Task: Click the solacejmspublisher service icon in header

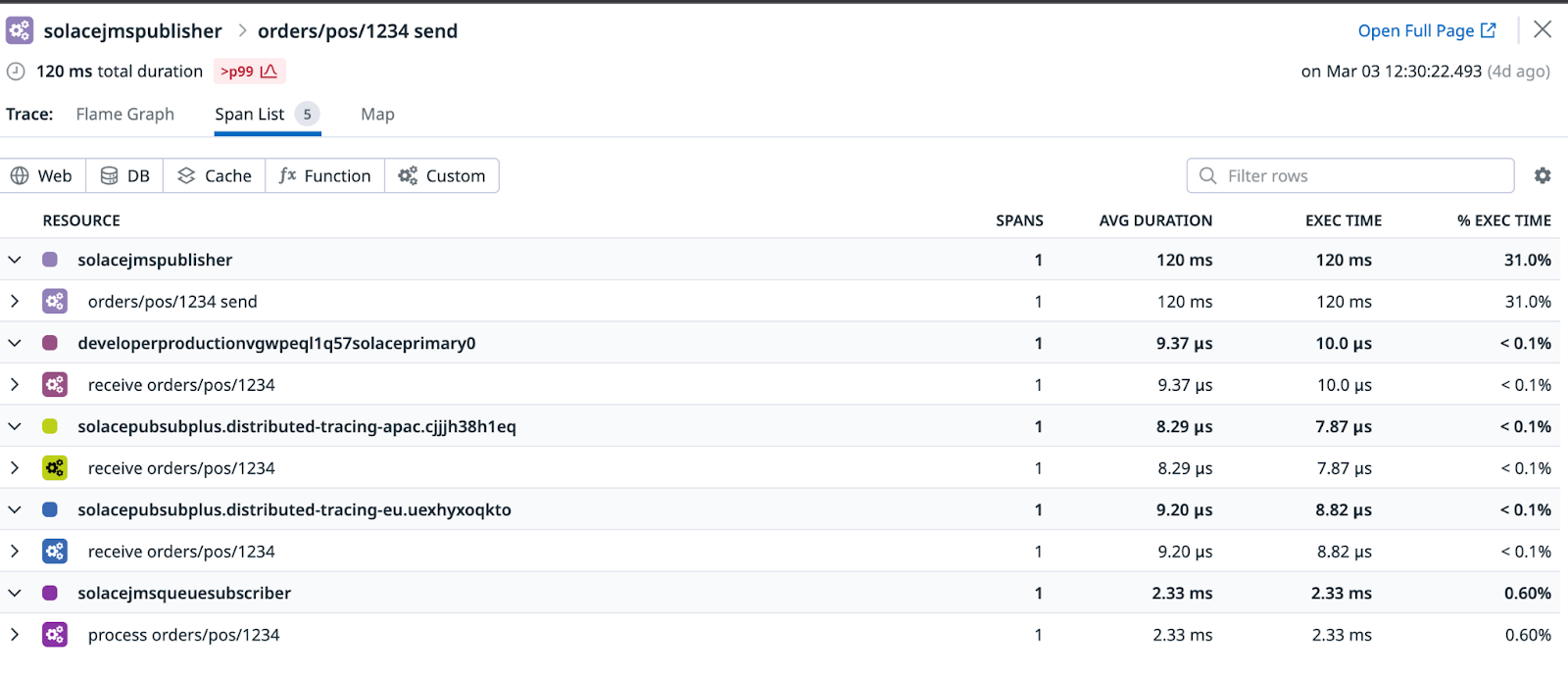Action: 20,30
